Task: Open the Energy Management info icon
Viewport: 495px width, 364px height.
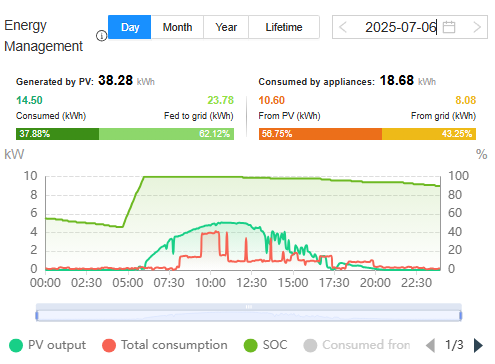Action: point(101,35)
